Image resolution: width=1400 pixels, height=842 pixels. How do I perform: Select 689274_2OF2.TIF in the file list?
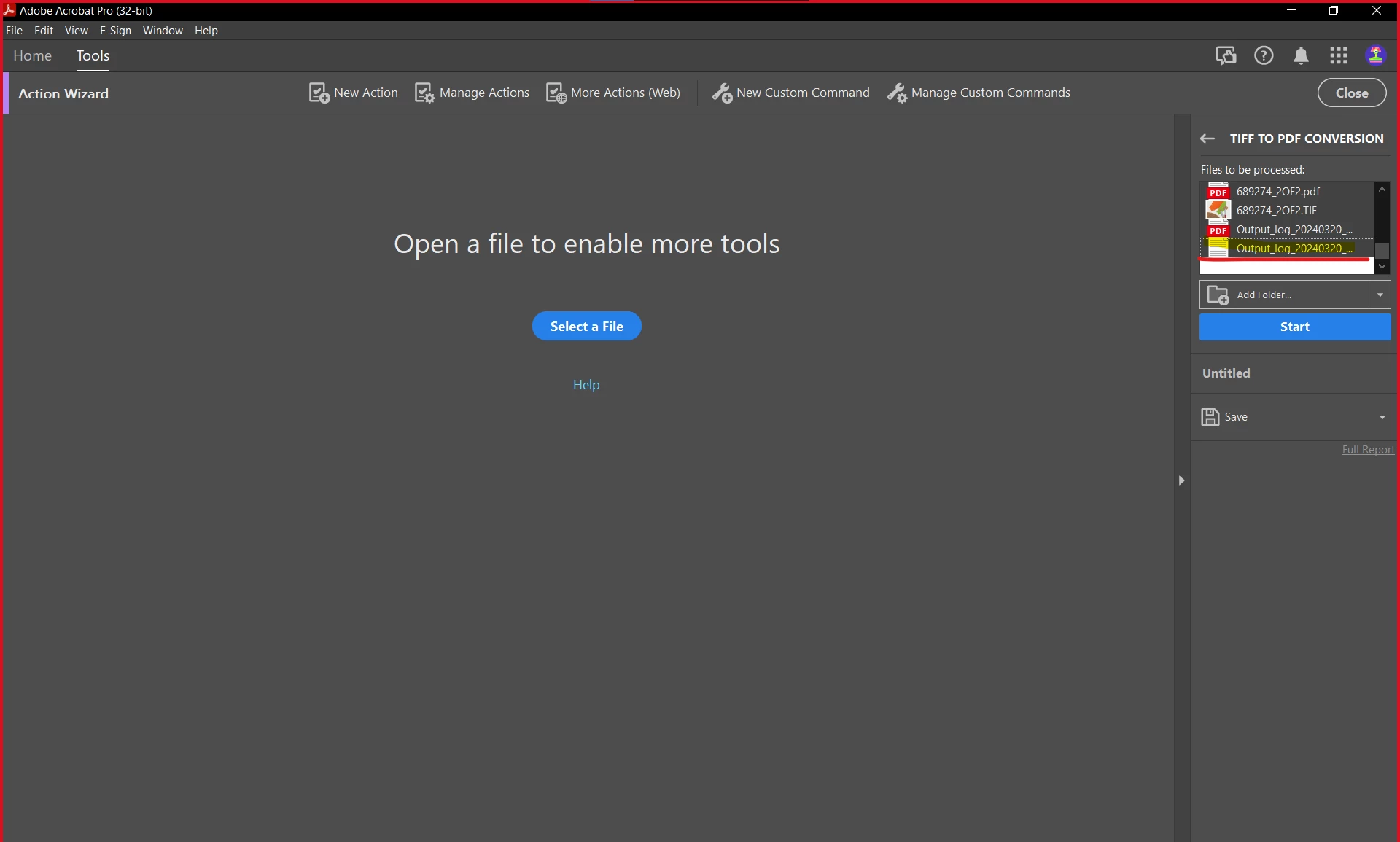(x=1276, y=211)
